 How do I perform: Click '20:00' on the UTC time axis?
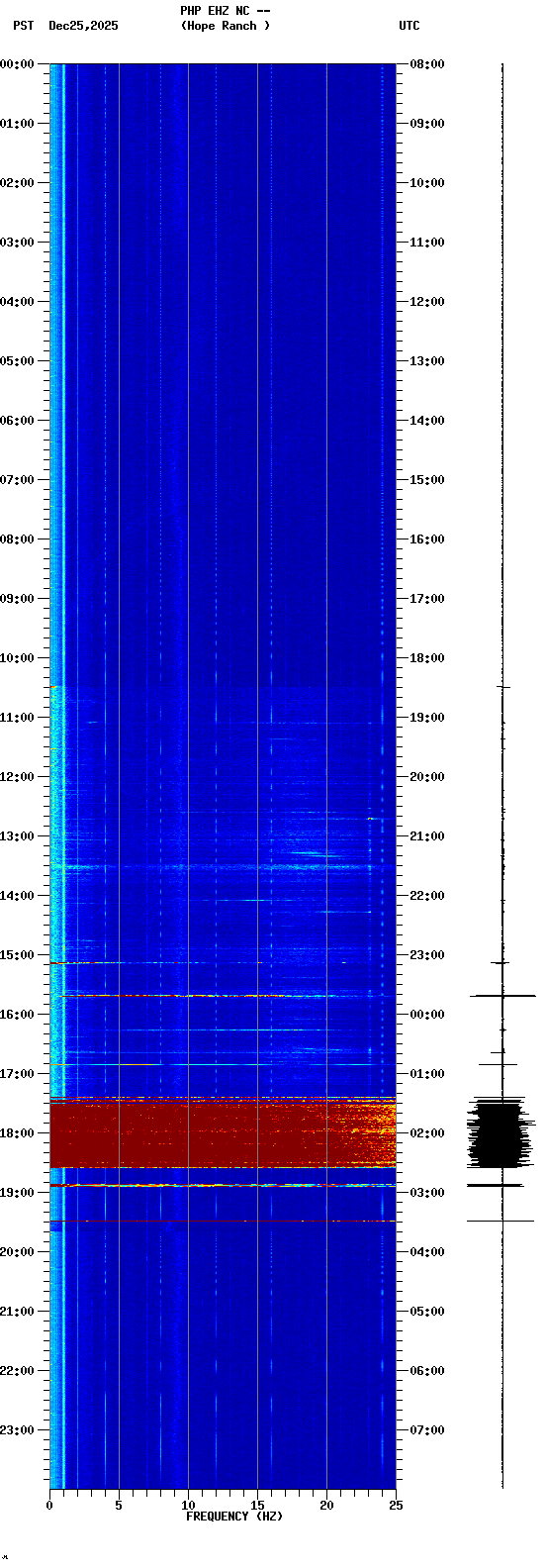point(427,777)
